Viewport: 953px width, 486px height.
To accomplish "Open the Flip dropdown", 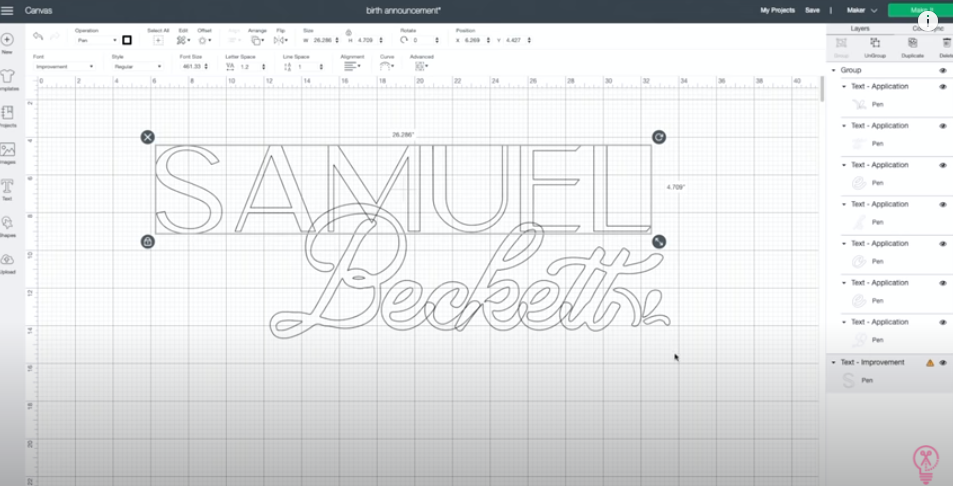I will pos(280,40).
